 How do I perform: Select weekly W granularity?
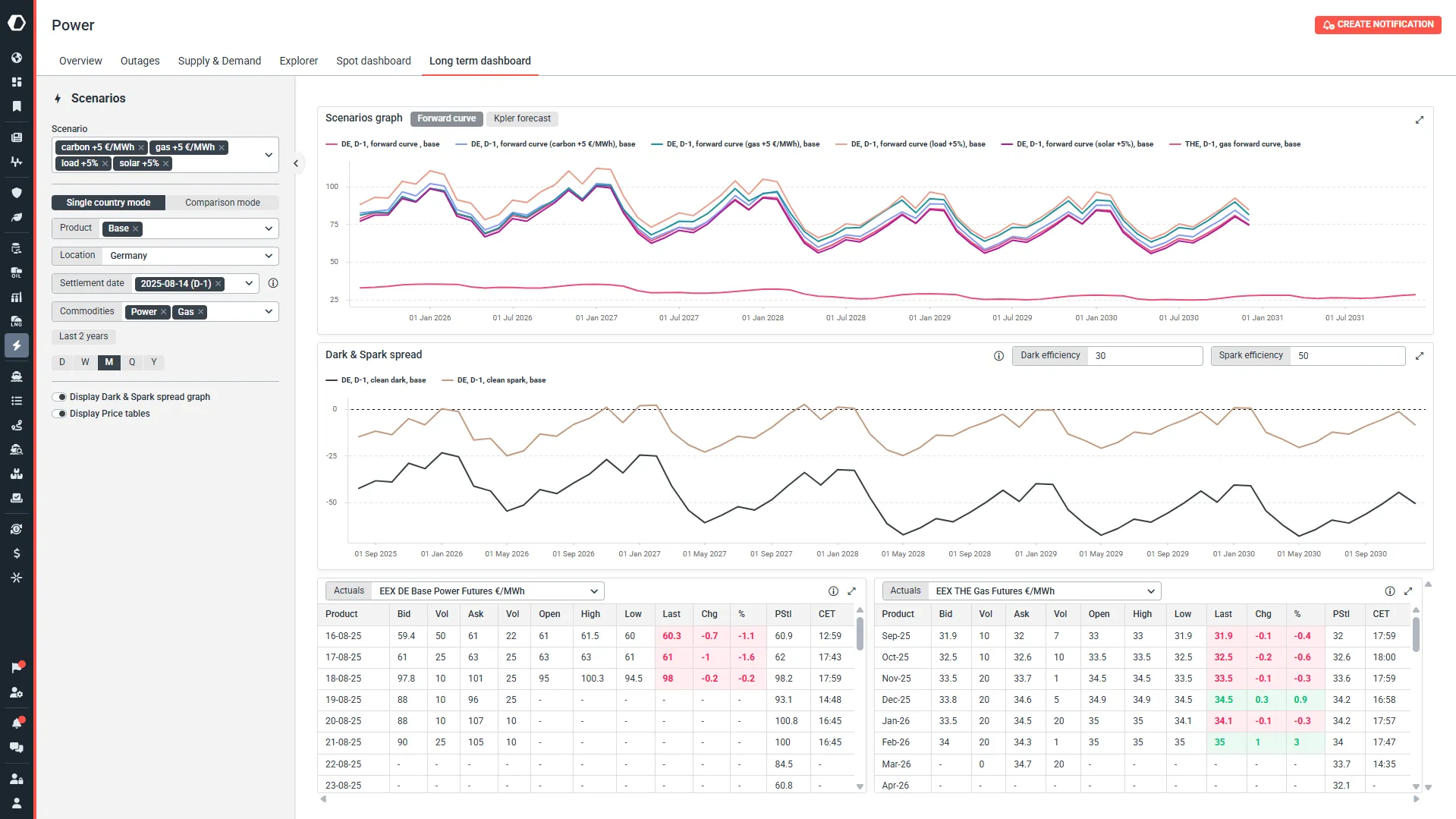tap(85, 362)
